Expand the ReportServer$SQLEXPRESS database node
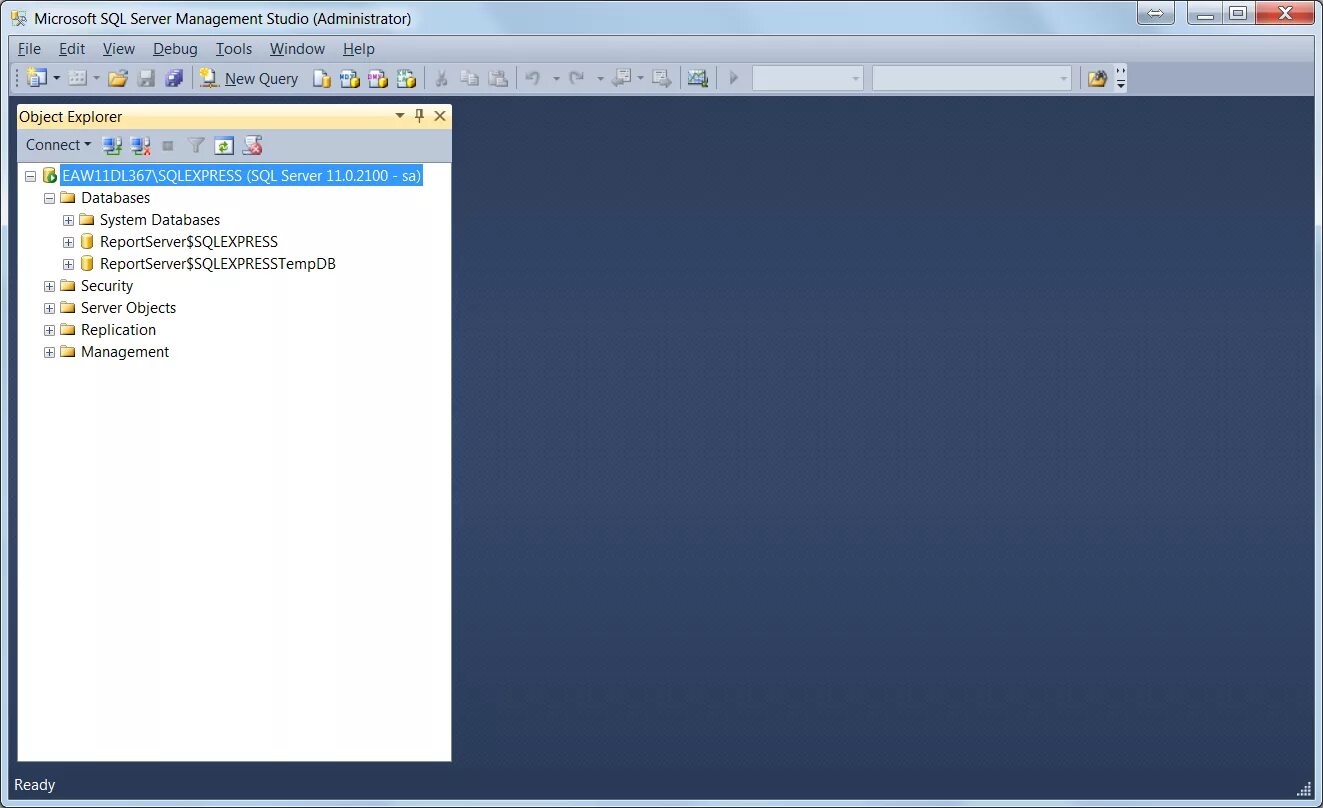1323x808 pixels. 68,242
